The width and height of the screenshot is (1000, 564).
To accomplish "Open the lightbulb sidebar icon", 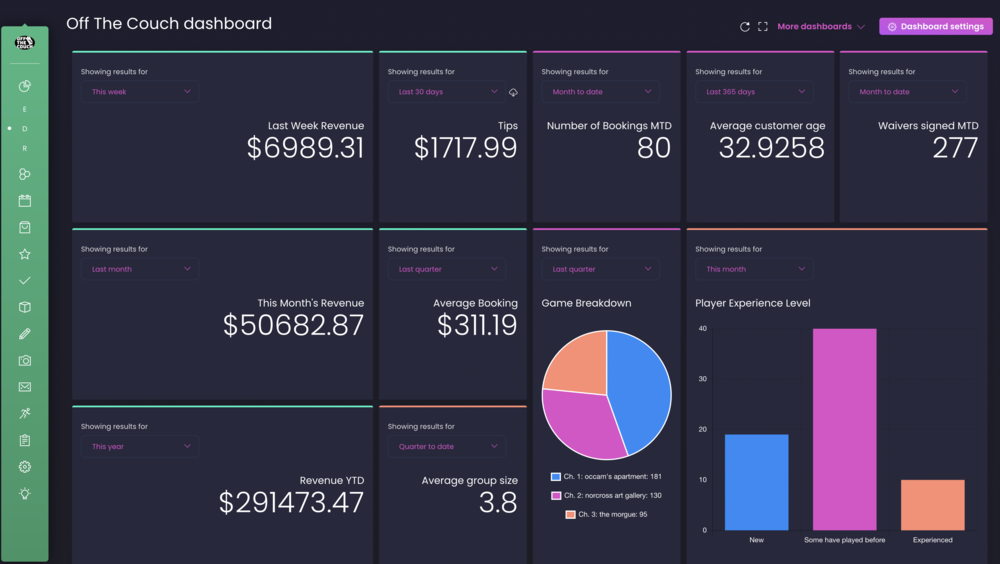I will point(25,494).
